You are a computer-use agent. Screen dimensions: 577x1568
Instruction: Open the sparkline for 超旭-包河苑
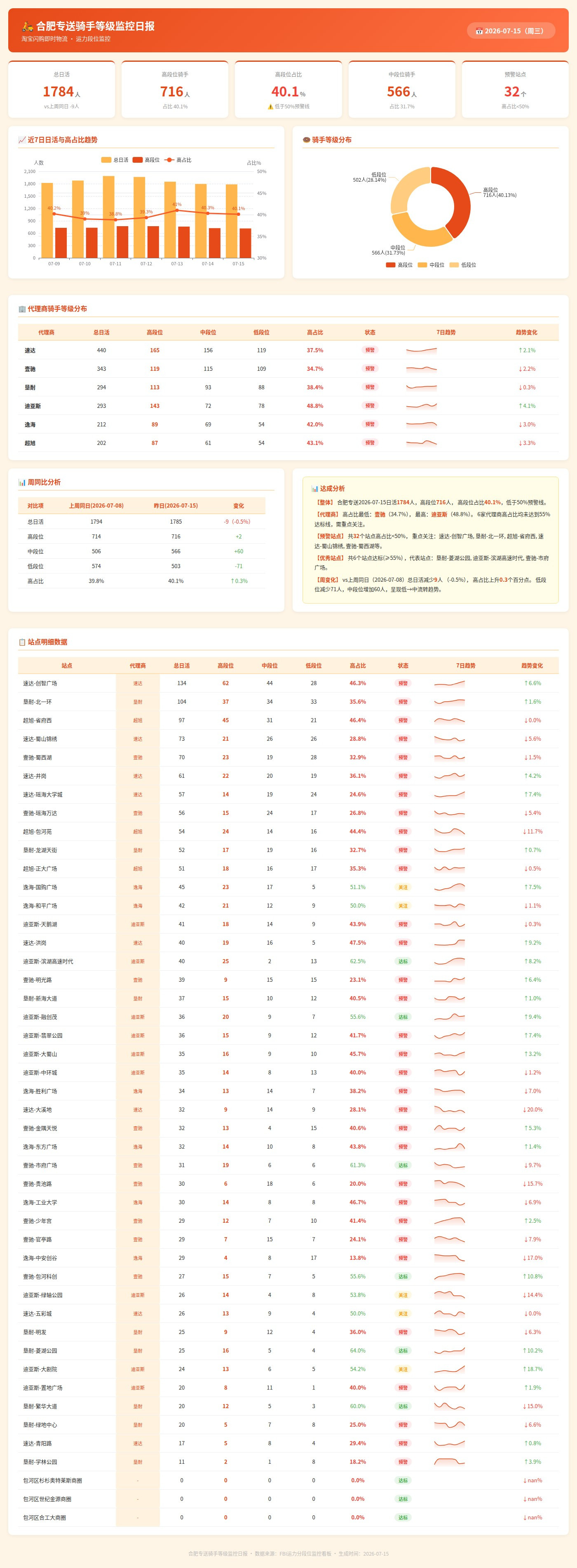tap(449, 831)
